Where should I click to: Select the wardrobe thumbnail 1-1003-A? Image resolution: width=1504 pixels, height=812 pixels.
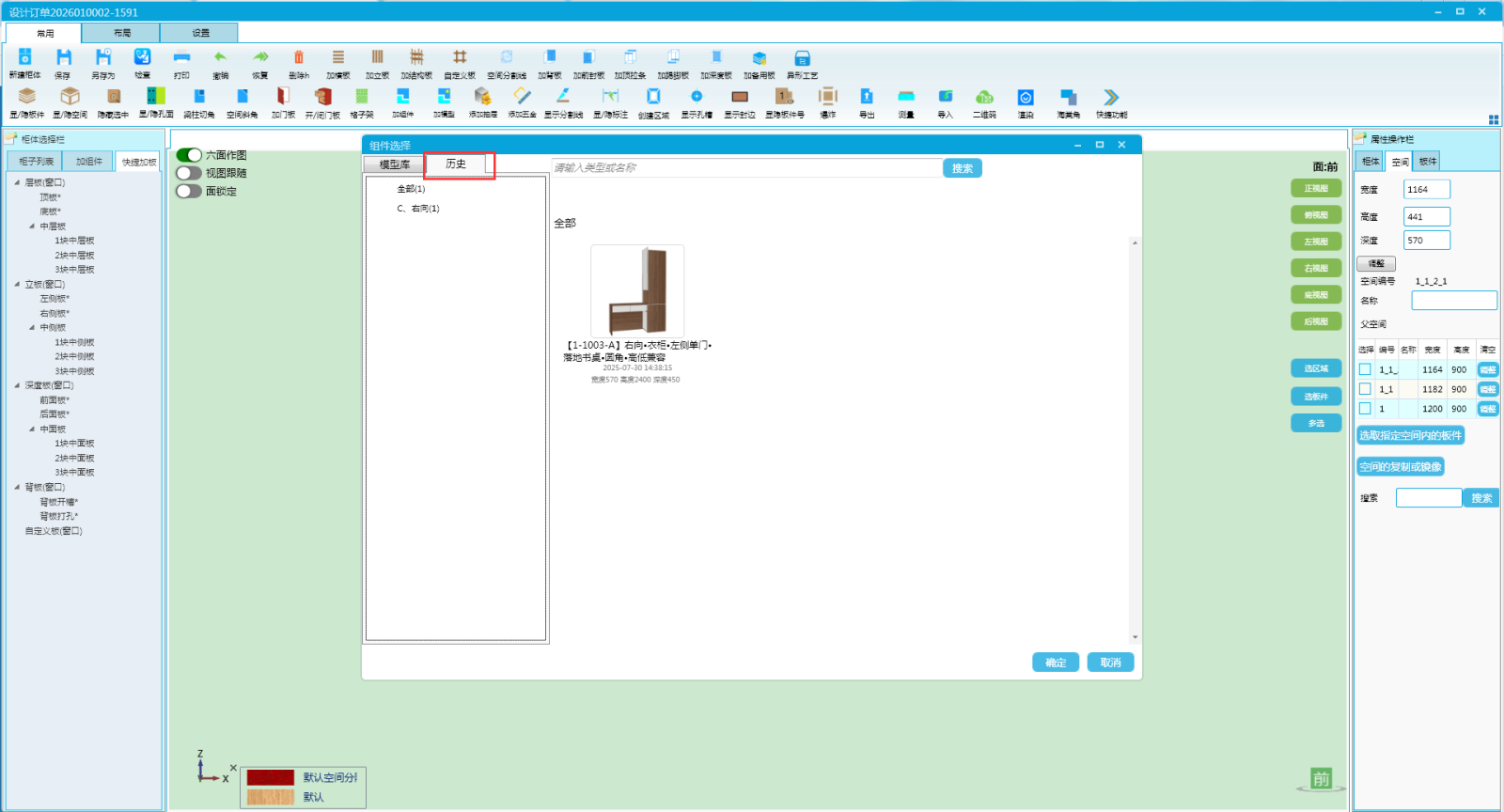(x=637, y=290)
